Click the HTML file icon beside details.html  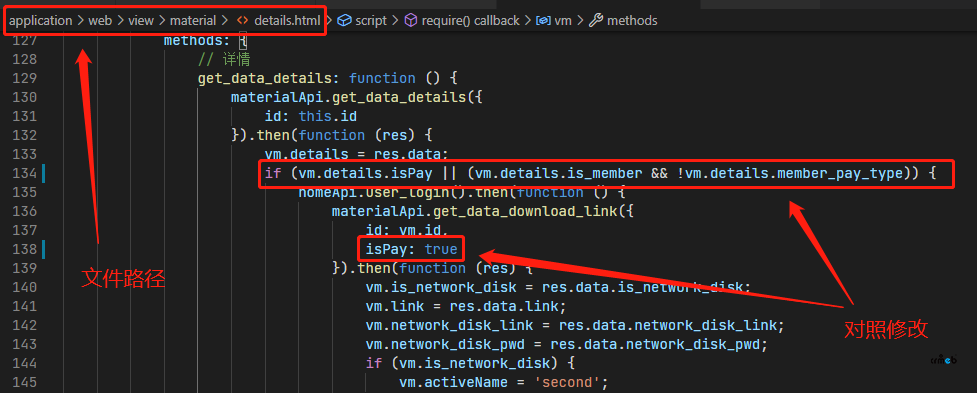pos(242,21)
